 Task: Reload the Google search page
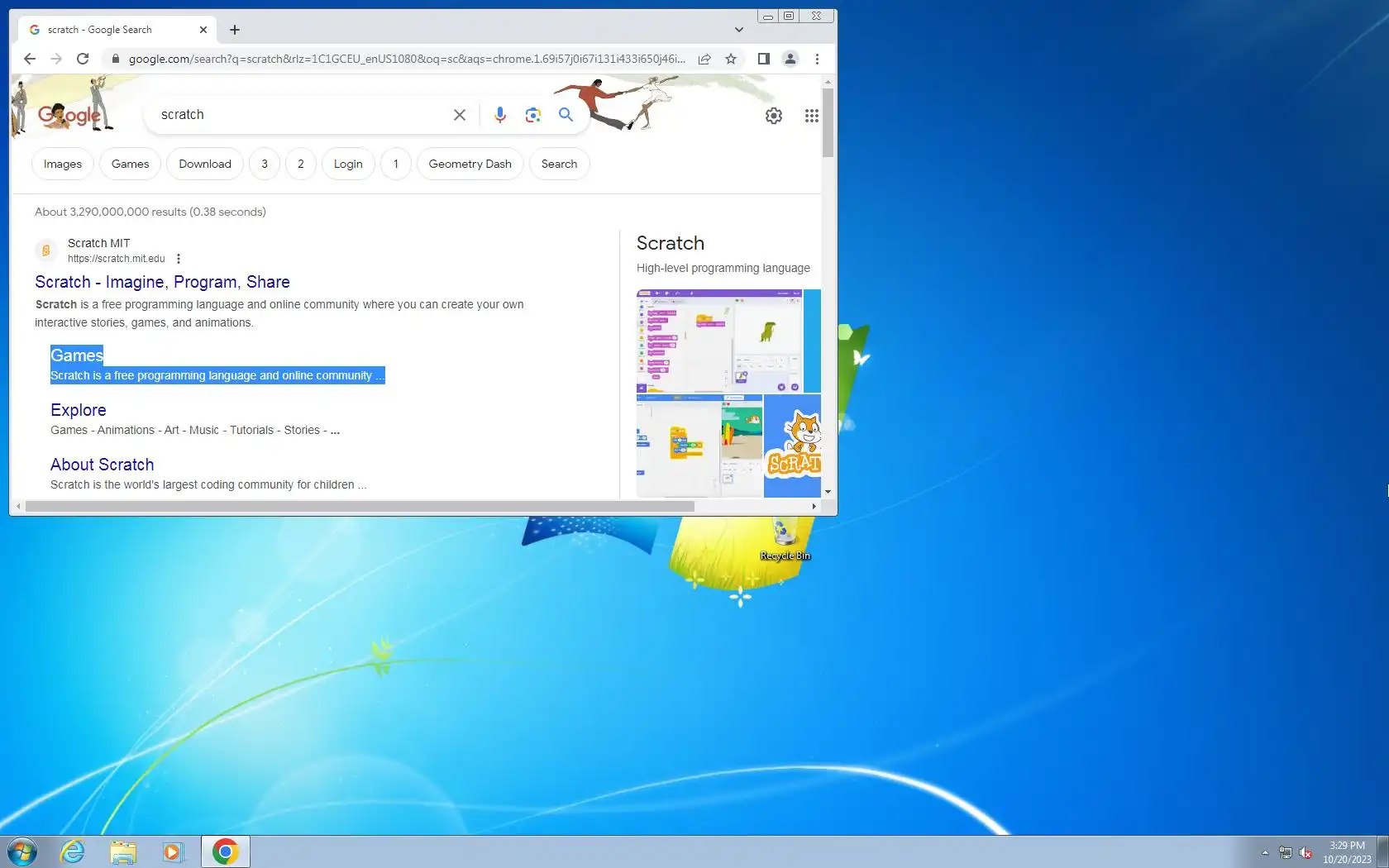point(83,59)
